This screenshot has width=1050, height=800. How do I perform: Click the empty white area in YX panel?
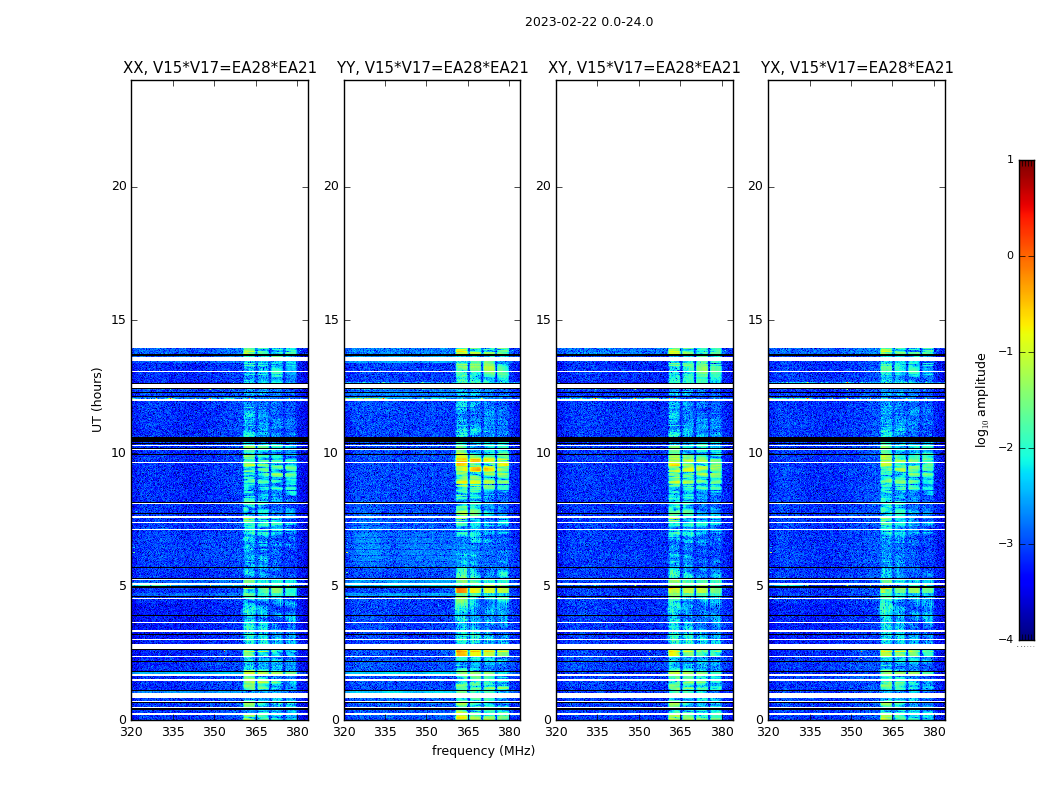point(856,214)
